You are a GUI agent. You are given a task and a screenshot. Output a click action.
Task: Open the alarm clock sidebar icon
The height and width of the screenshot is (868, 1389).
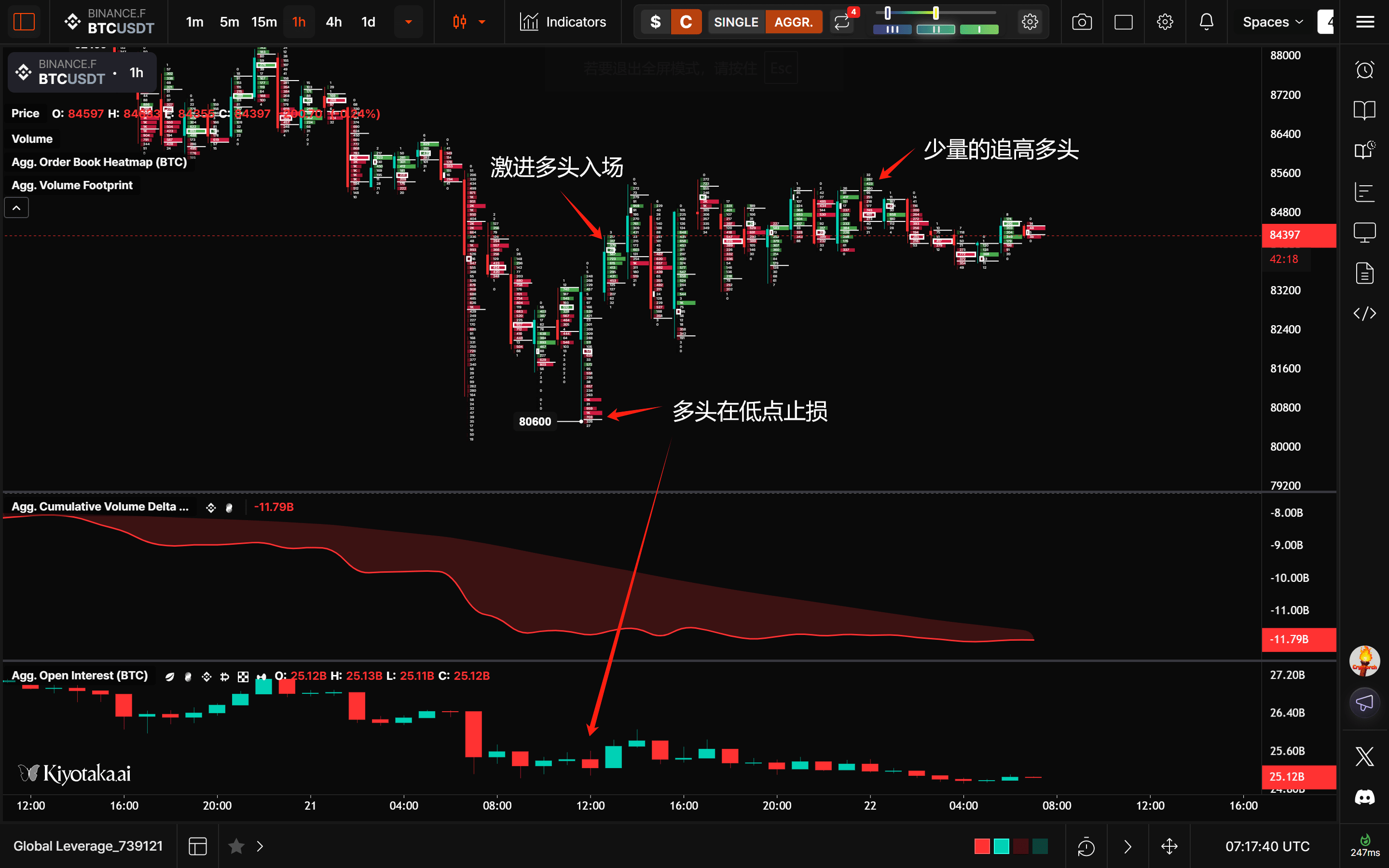coord(1364,70)
